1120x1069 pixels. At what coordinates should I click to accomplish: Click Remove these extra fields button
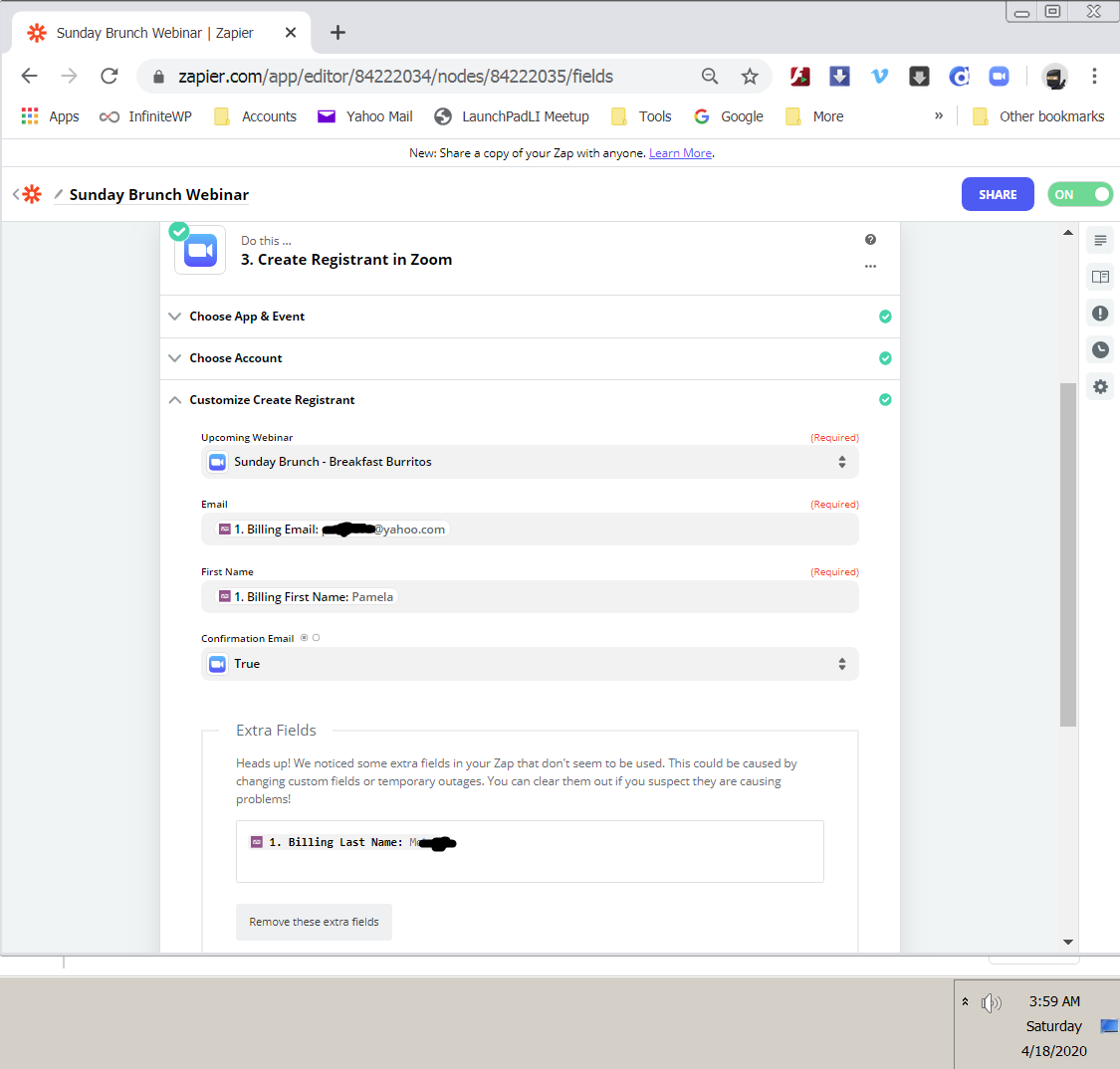pos(314,922)
